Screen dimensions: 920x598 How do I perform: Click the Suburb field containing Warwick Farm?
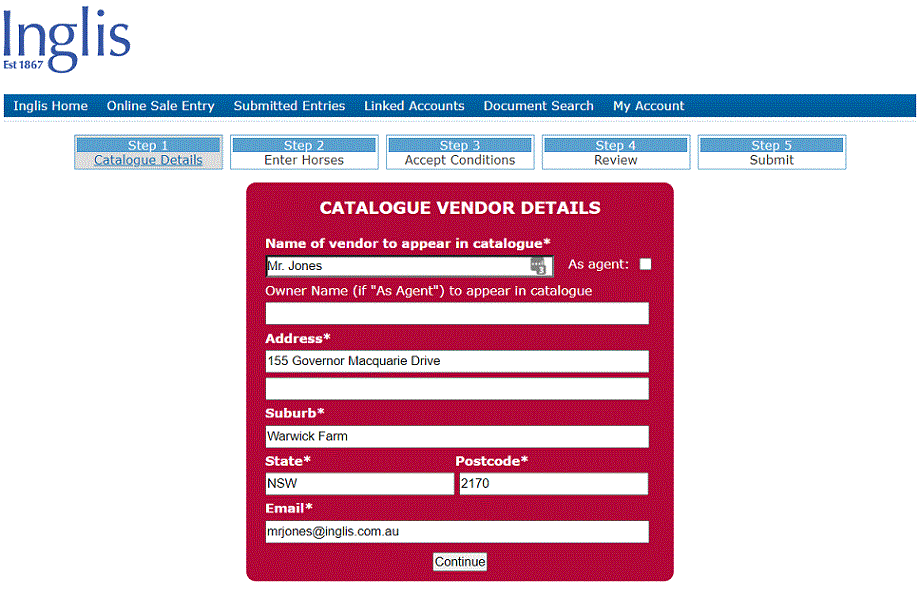coord(457,437)
